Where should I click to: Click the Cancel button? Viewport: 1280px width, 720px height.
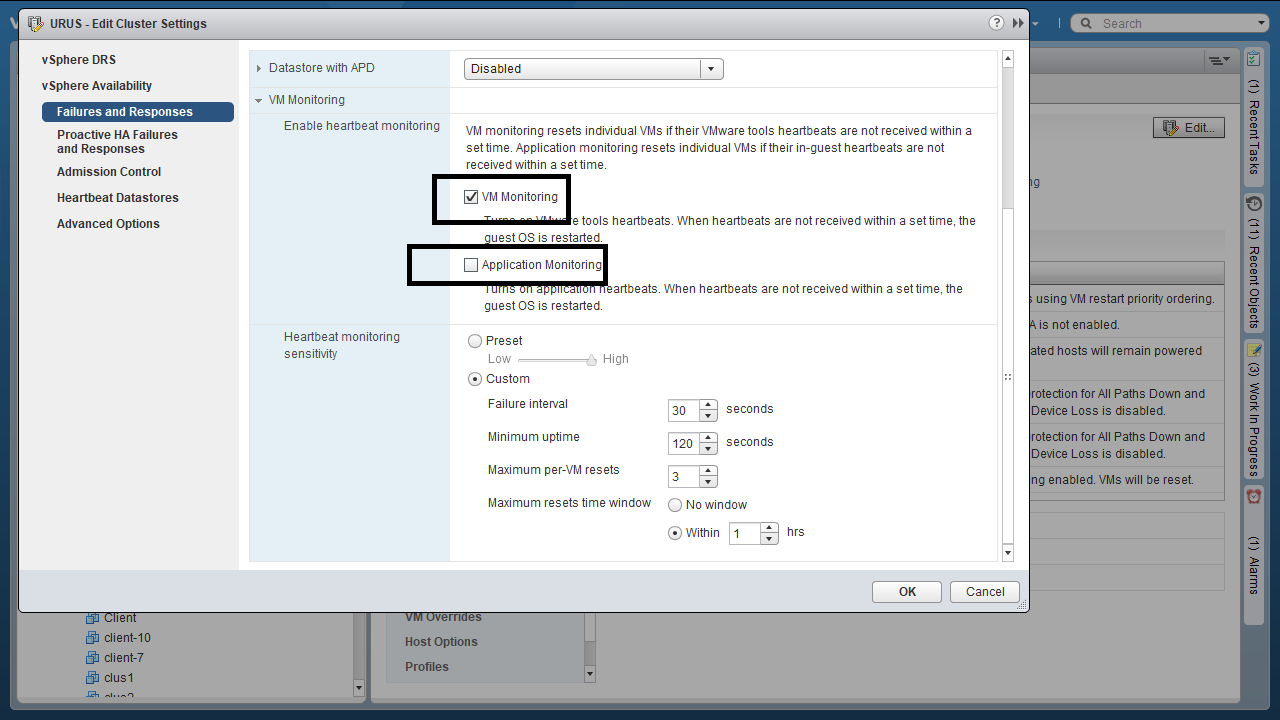click(x=984, y=592)
